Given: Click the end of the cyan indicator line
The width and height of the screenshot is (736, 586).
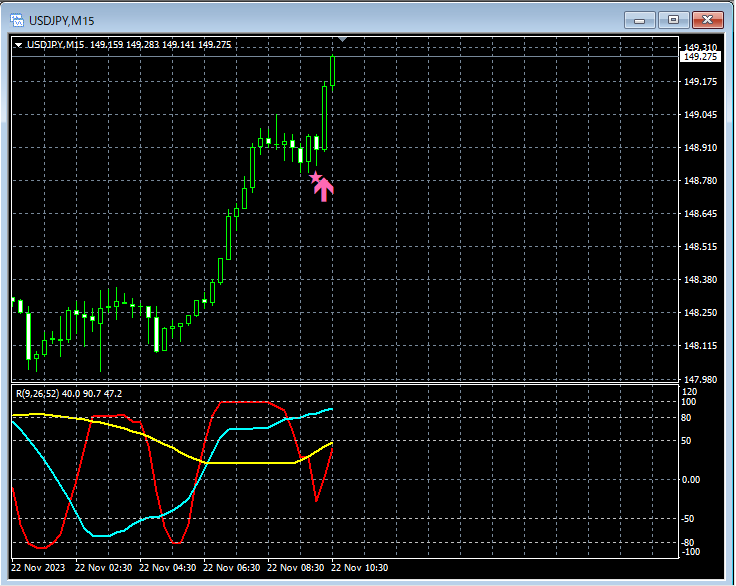Looking at the screenshot, I should click(332, 409).
